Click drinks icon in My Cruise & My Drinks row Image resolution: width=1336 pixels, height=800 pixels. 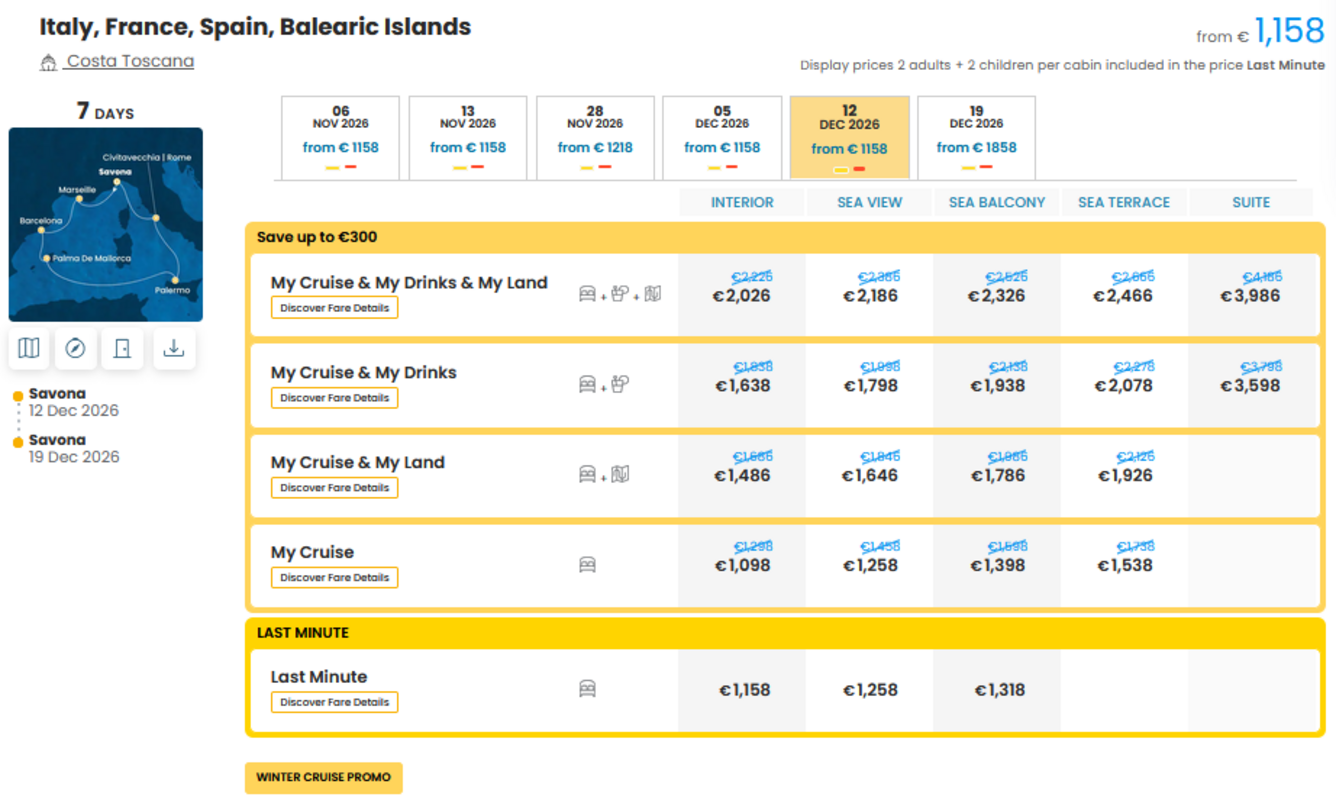(620, 384)
